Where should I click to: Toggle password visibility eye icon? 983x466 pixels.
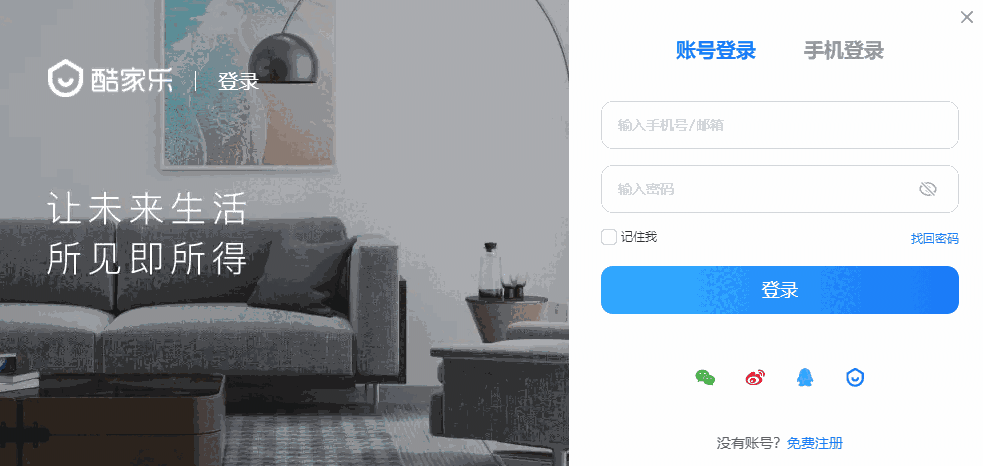click(x=928, y=189)
